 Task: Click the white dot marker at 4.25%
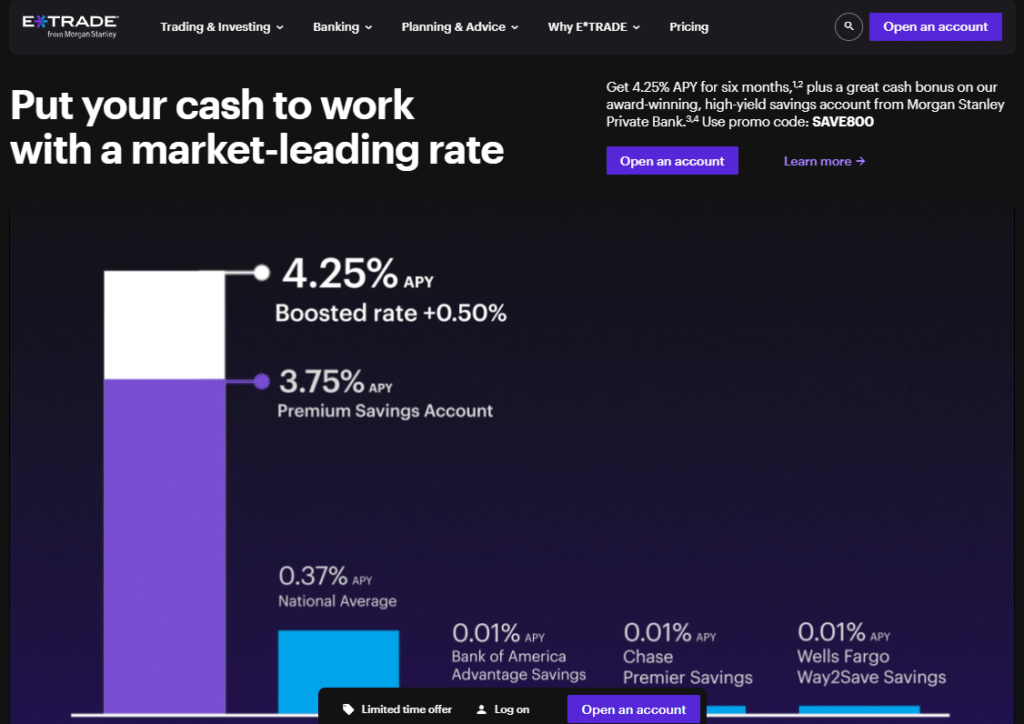pyautogui.click(x=262, y=272)
